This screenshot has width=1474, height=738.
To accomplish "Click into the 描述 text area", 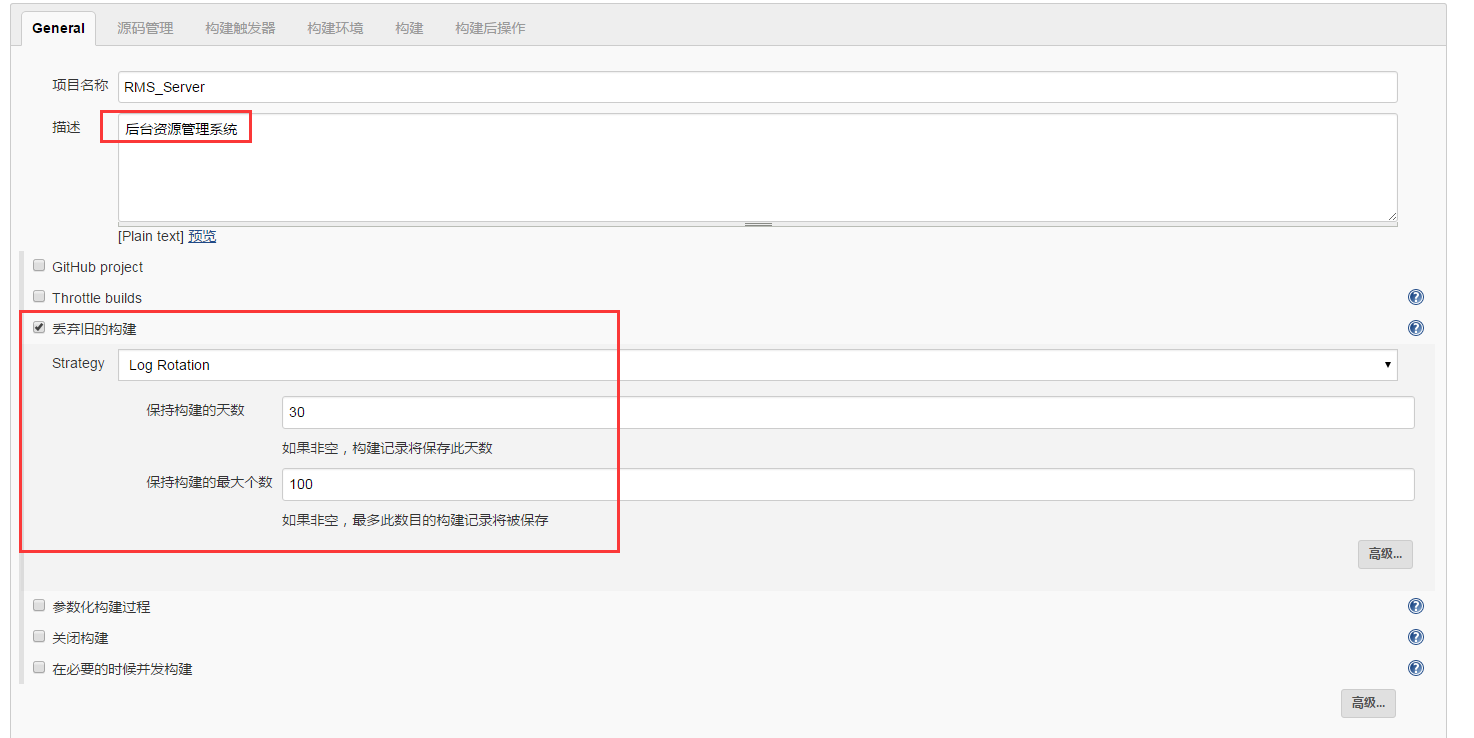I will (757, 167).
